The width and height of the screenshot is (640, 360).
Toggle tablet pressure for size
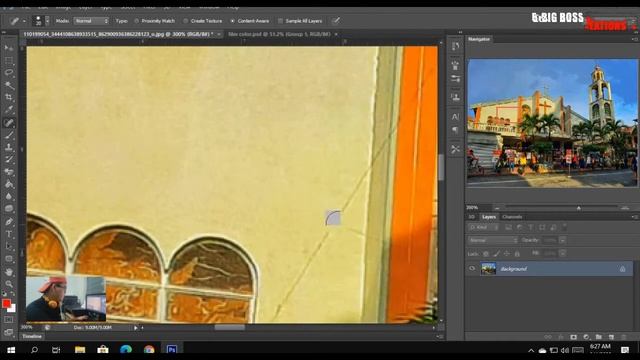[x=336, y=21]
